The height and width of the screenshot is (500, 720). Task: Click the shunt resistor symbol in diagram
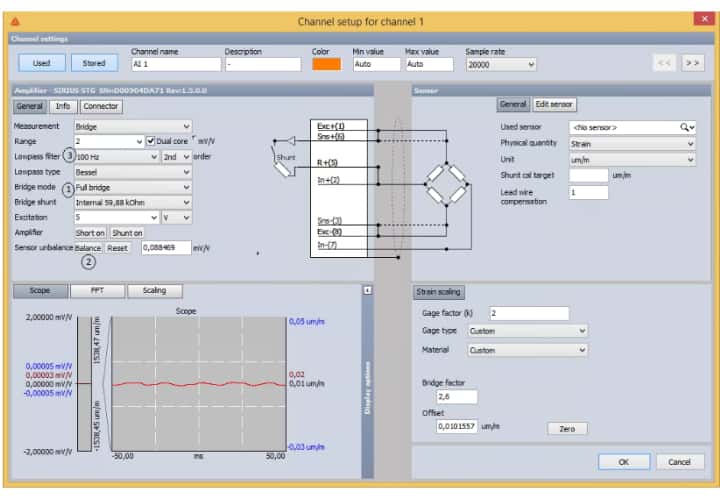(287, 163)
